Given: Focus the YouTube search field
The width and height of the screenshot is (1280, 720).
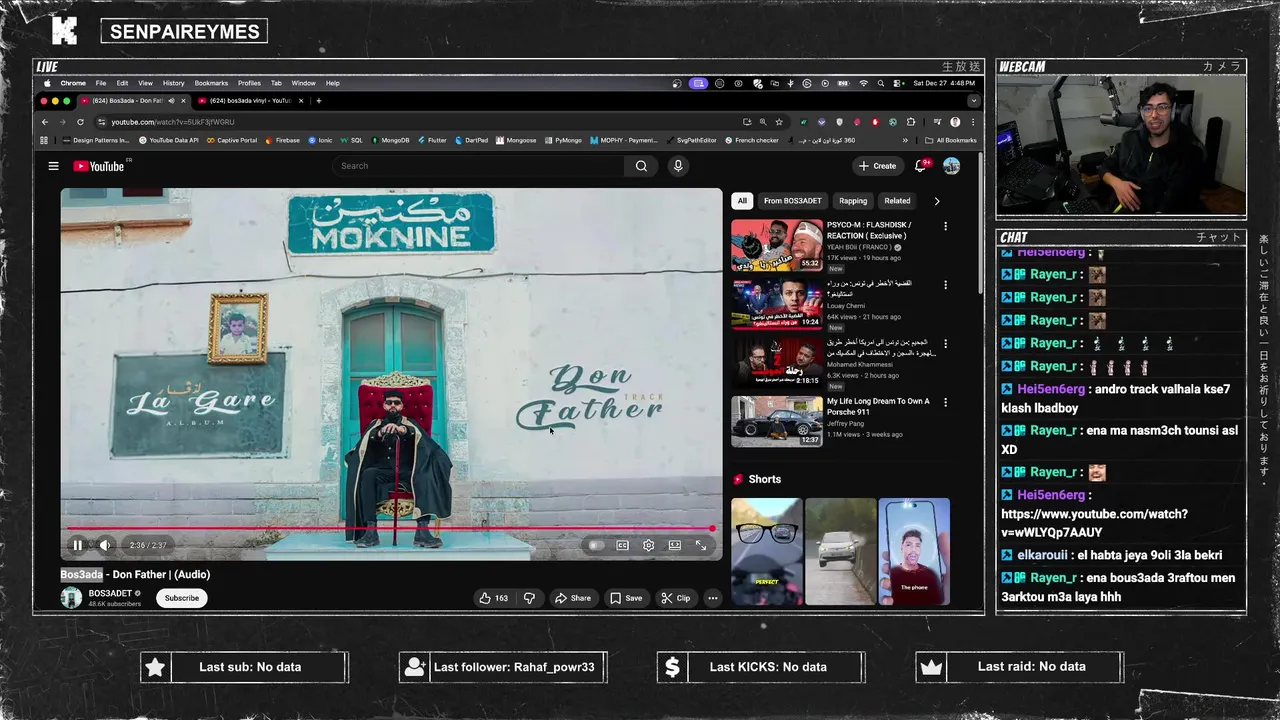Looking at the screenshot, I should [x=480, y=166].
